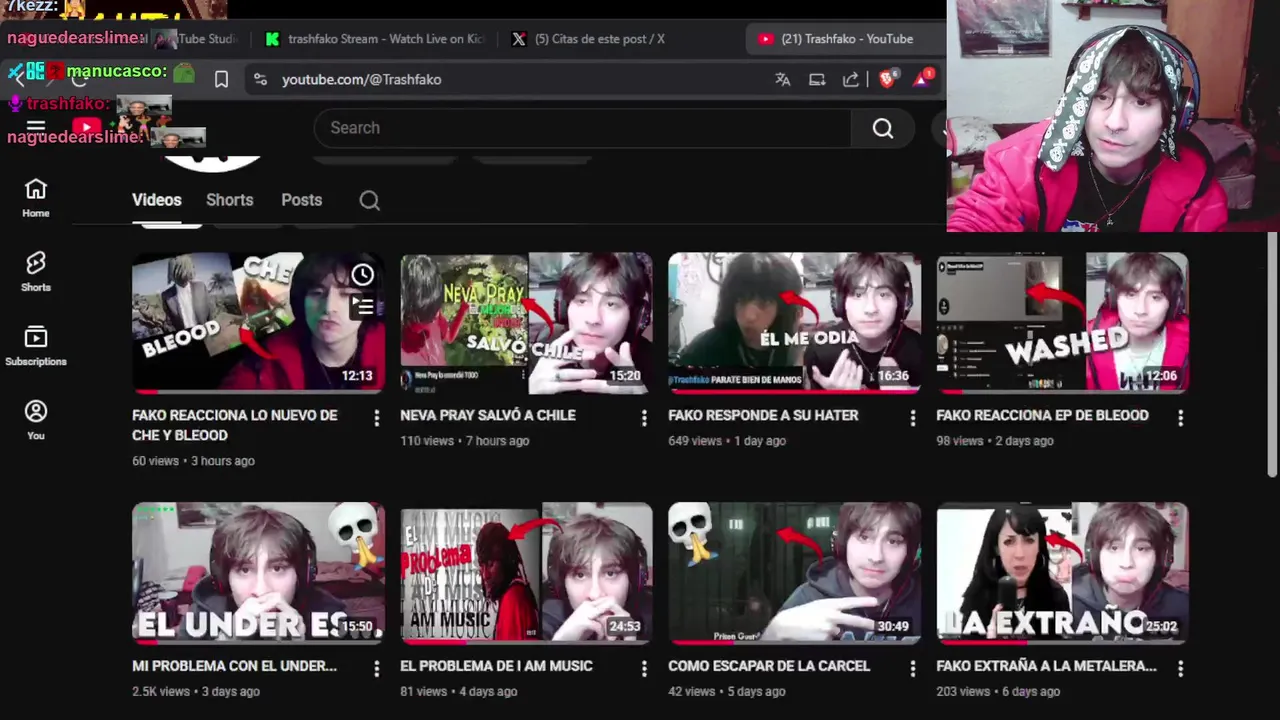Open FAKO RESPONDE A SU HATER title
Screen dimensions: 1280x720
point(763,415)
